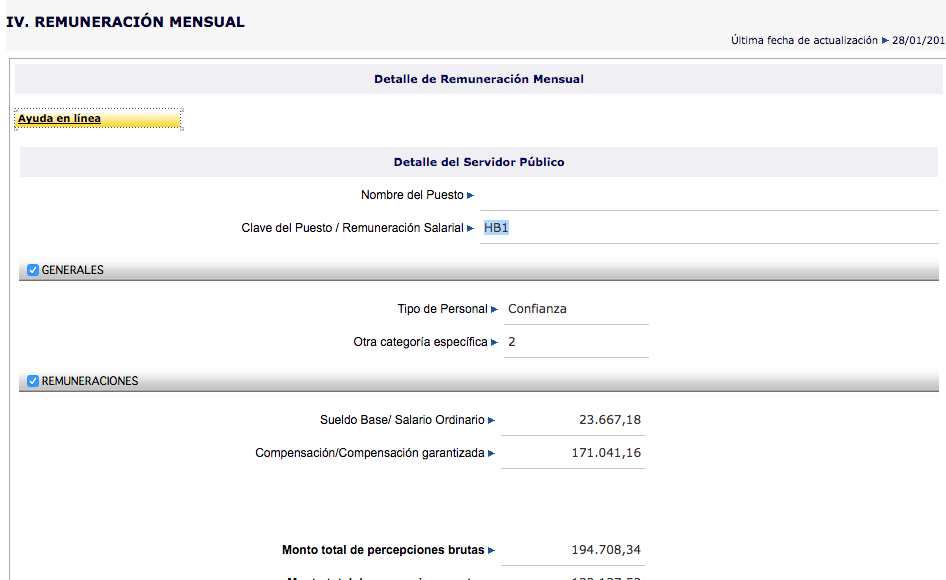Click the arrow next to Clave del Puesto
946x580 pixels.
[471, 228]
